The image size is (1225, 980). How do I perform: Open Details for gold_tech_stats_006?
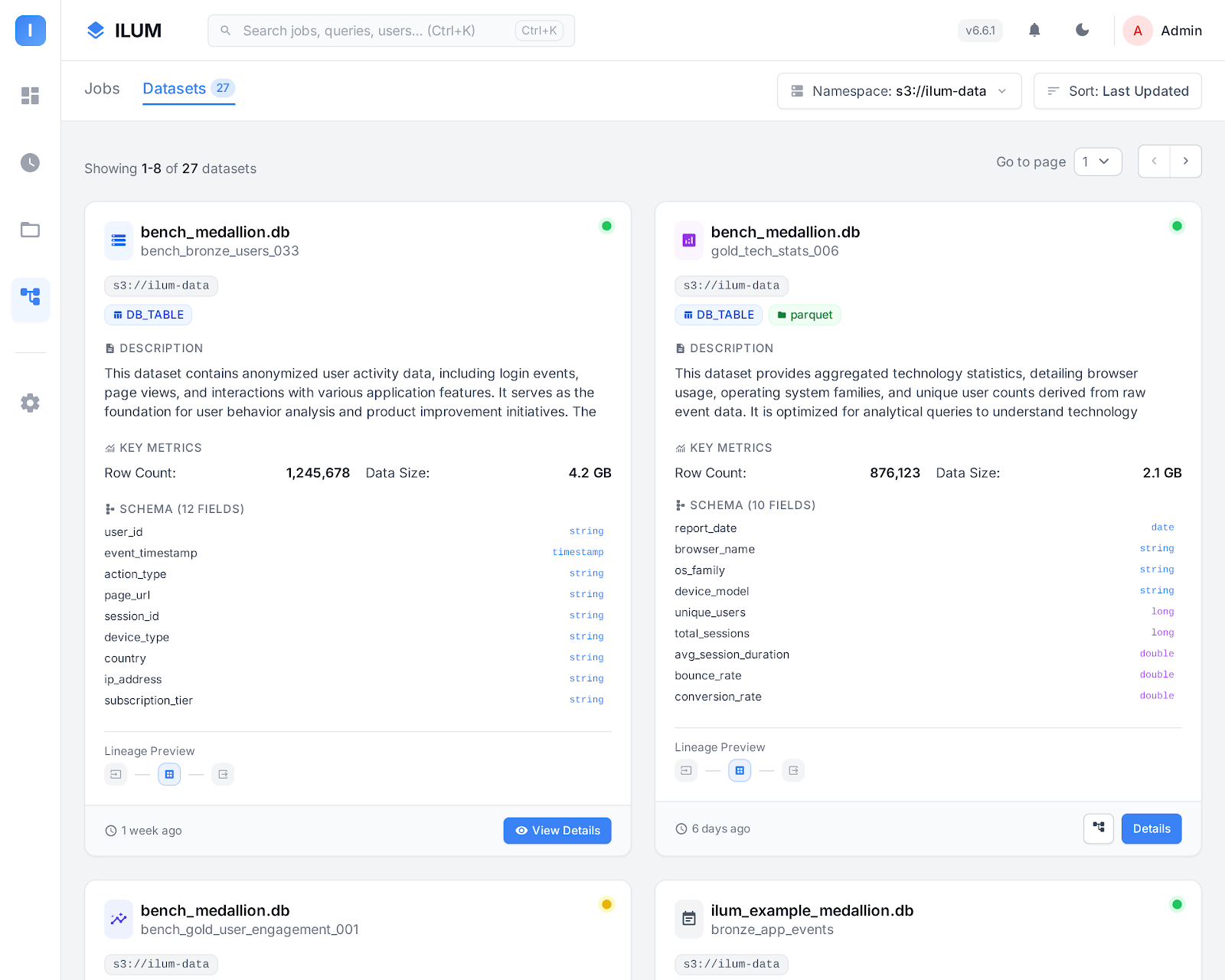tap(1151, 828)
